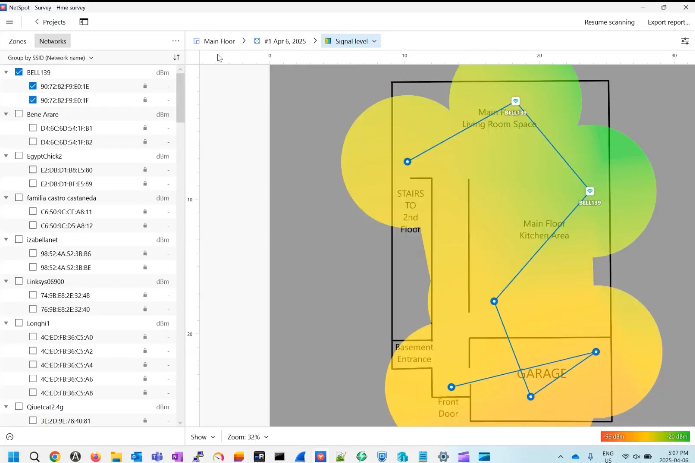The height and width of the screenshot is (463, 695).
Task: Open the three-dots options in Networks panel
Action: coord(176,41)
